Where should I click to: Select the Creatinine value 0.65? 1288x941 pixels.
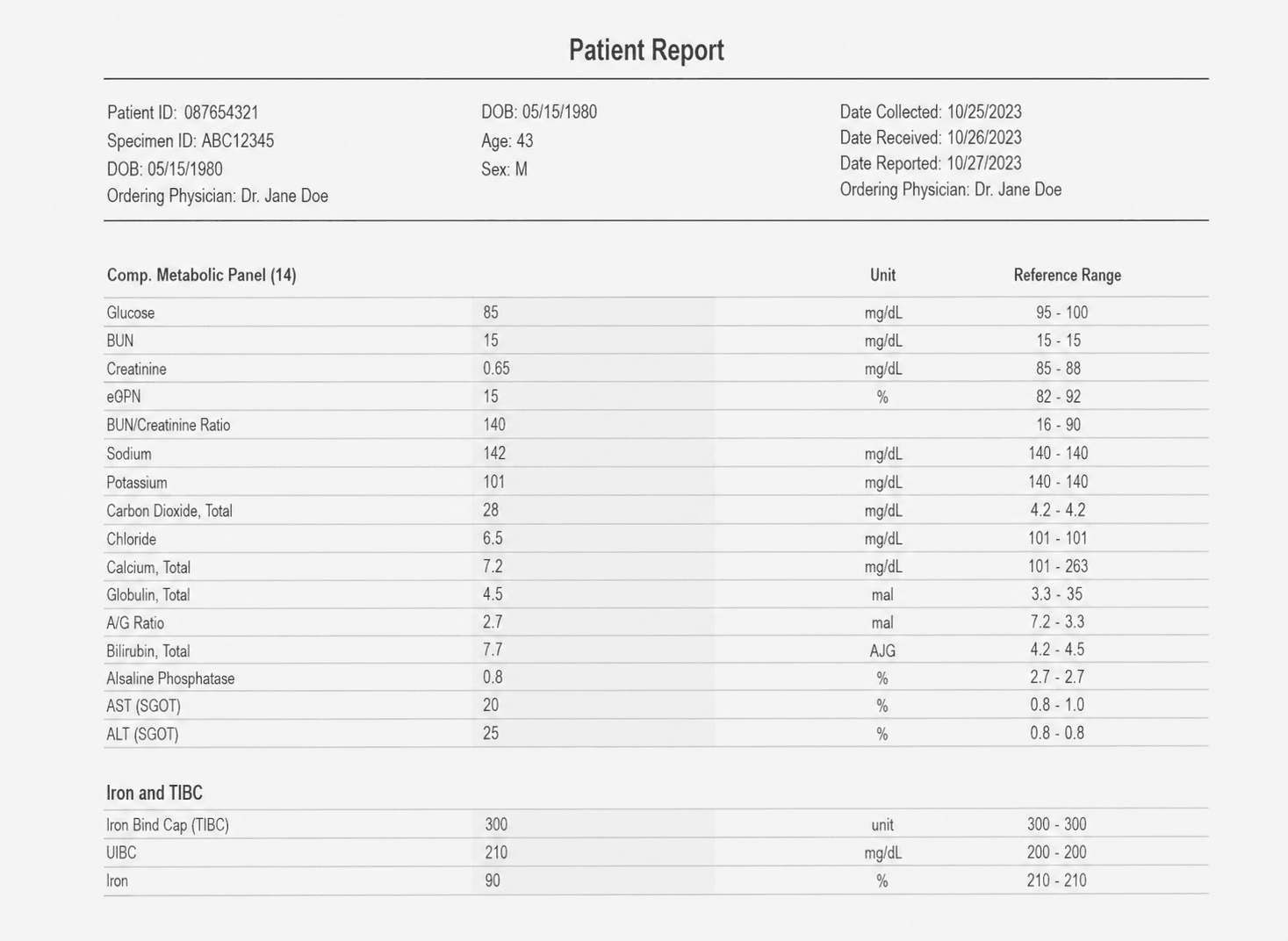coord(496,369)
